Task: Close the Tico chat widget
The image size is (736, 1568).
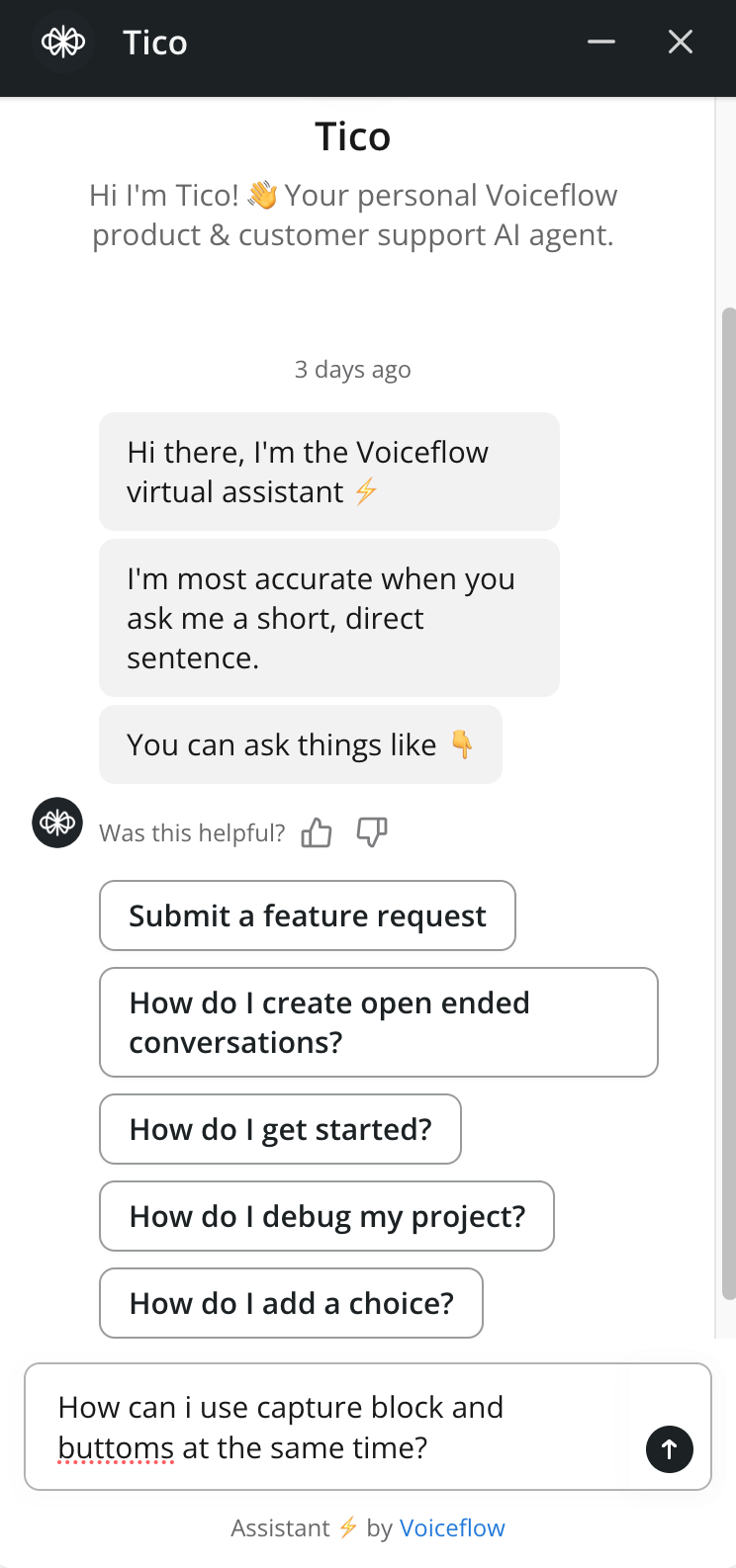Action: [x=681, y=42]
